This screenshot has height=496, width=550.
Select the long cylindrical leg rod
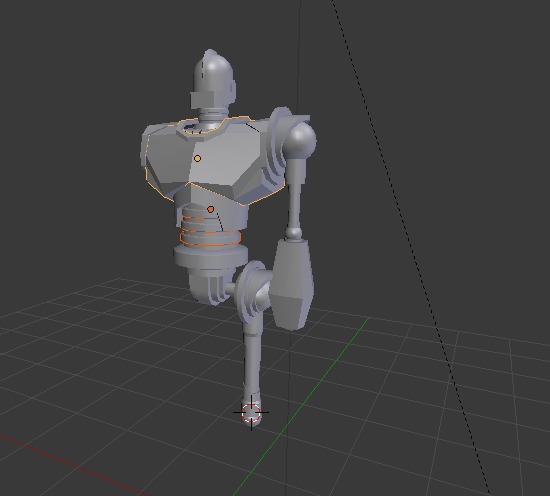click(x=252, y=361)
